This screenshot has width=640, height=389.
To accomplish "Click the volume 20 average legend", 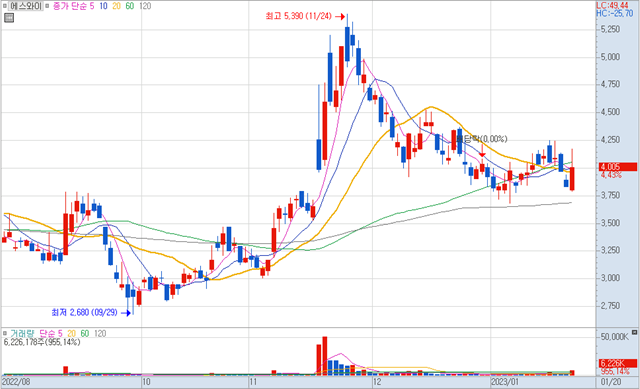I will pyautogui.click(x=71, y=334).
